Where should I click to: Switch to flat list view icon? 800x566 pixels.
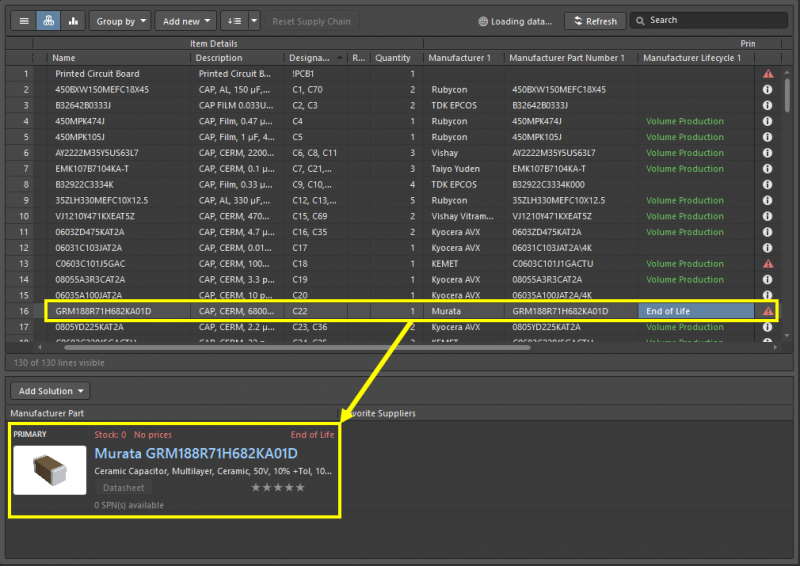pyautogui.click(x=24, y=20)
